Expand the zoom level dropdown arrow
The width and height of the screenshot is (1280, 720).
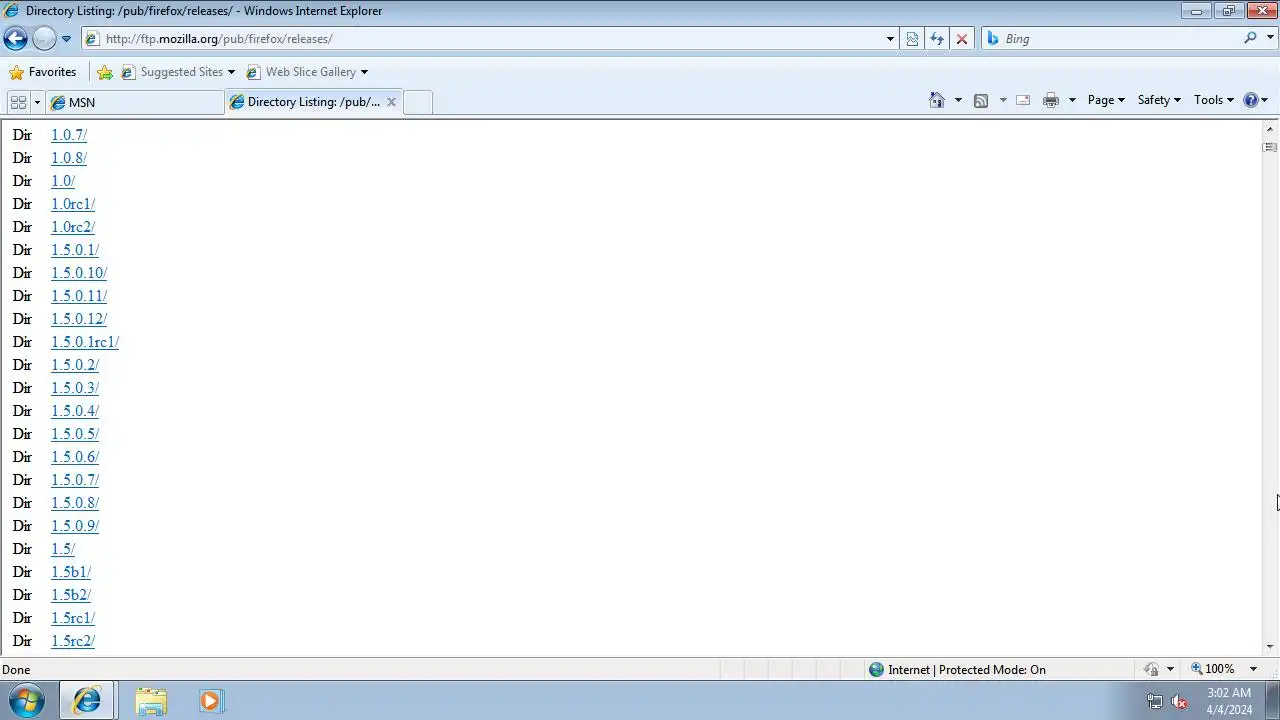point(1253,669)
